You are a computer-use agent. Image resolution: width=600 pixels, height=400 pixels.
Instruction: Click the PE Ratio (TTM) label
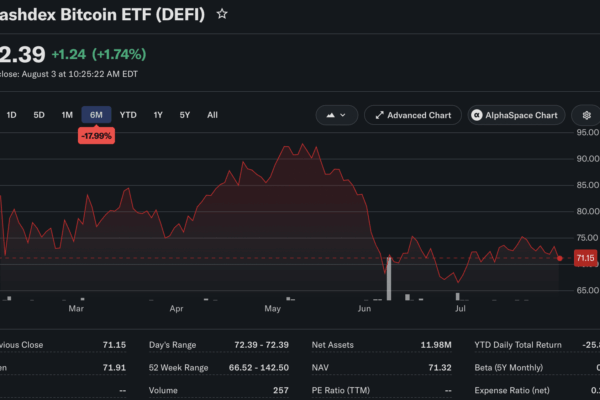coord(341,390)
